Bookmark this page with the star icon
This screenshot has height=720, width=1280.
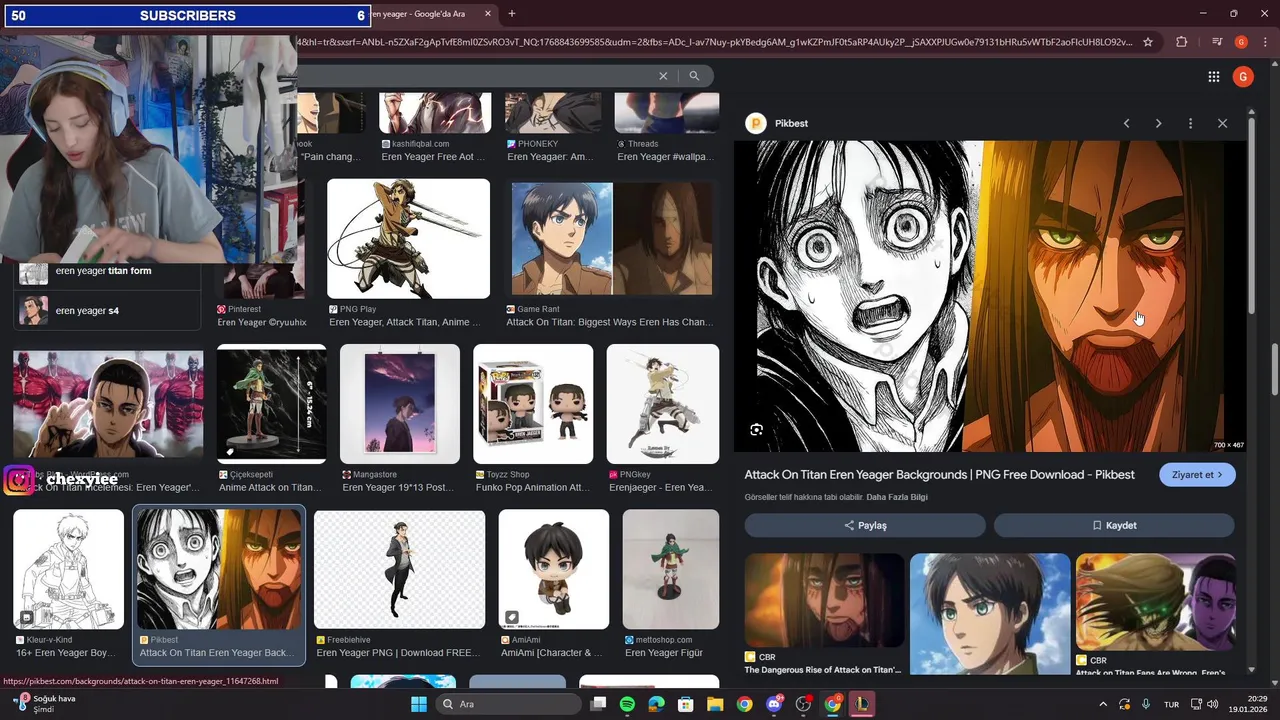click(1148, 42)
